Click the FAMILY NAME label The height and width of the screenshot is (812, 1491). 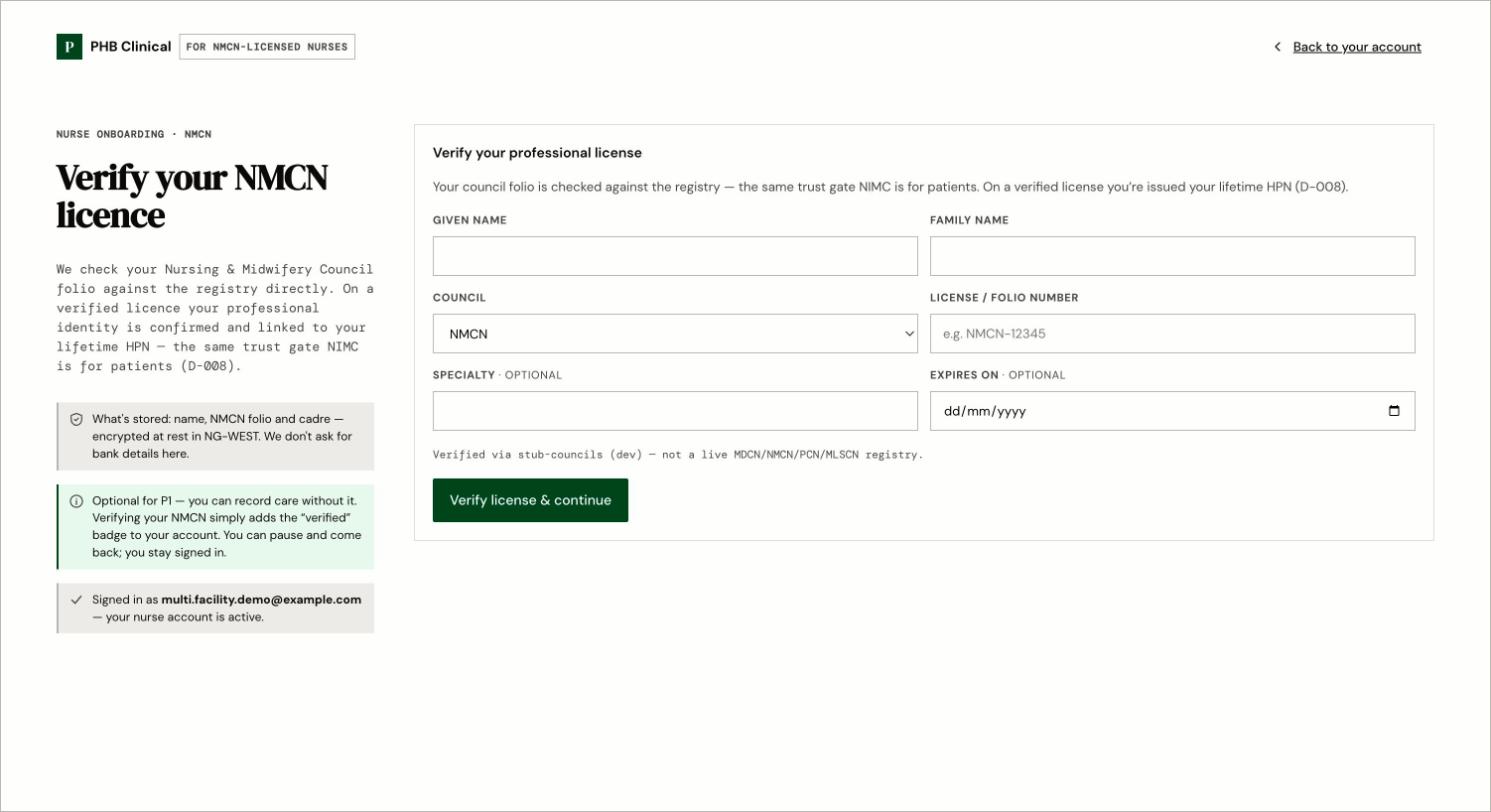969,220
